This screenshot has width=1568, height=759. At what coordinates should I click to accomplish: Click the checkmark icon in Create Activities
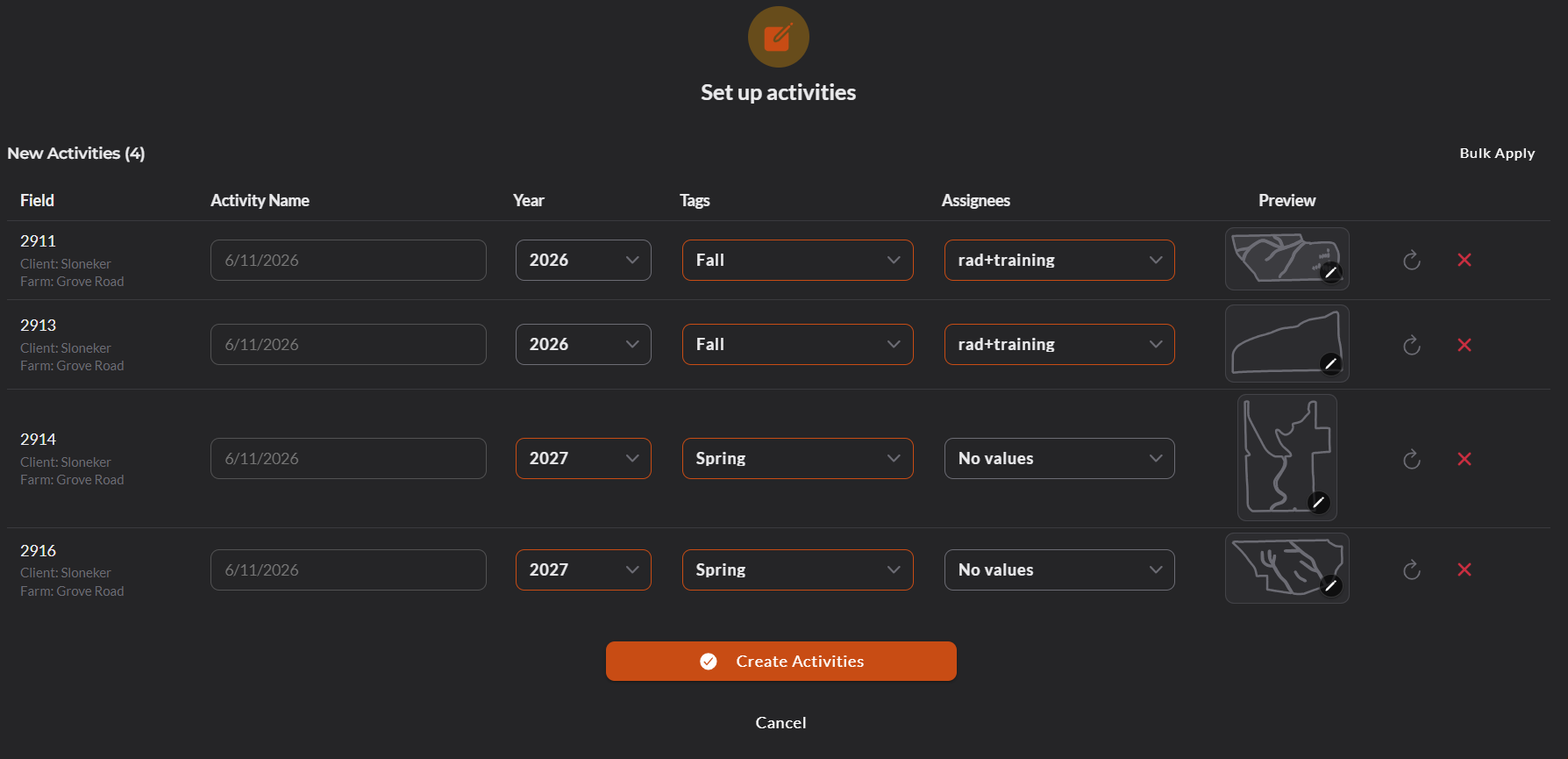click(709, 662)
